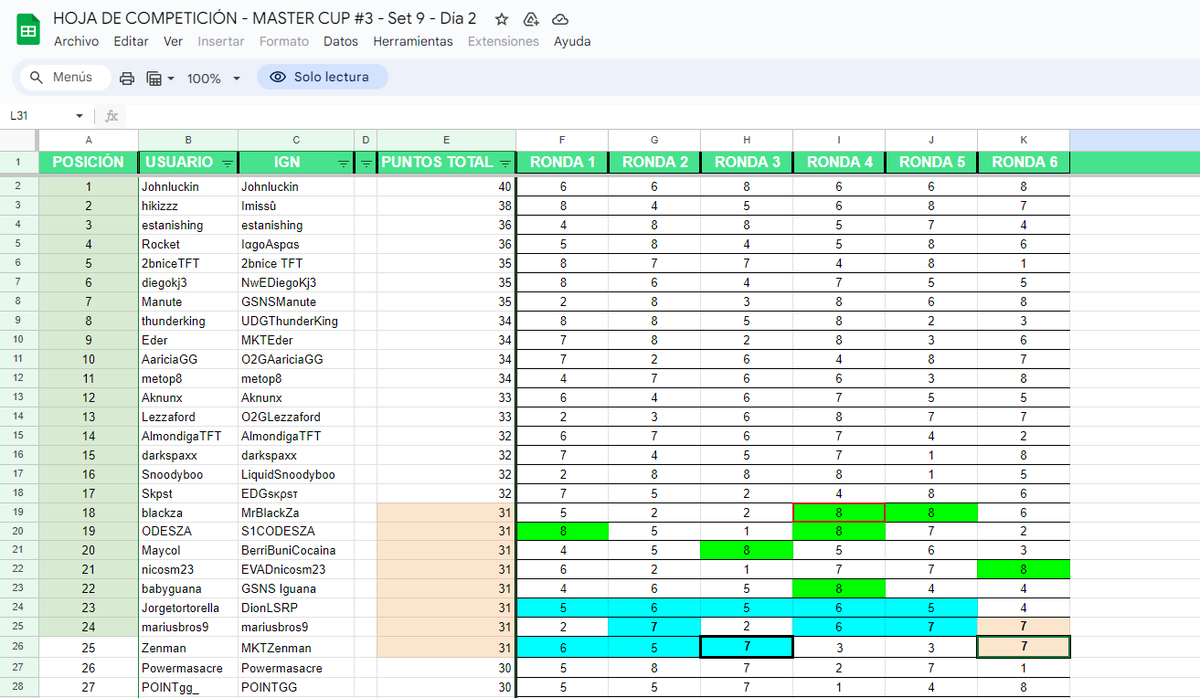Click the print icon

[x=127, y=78]
